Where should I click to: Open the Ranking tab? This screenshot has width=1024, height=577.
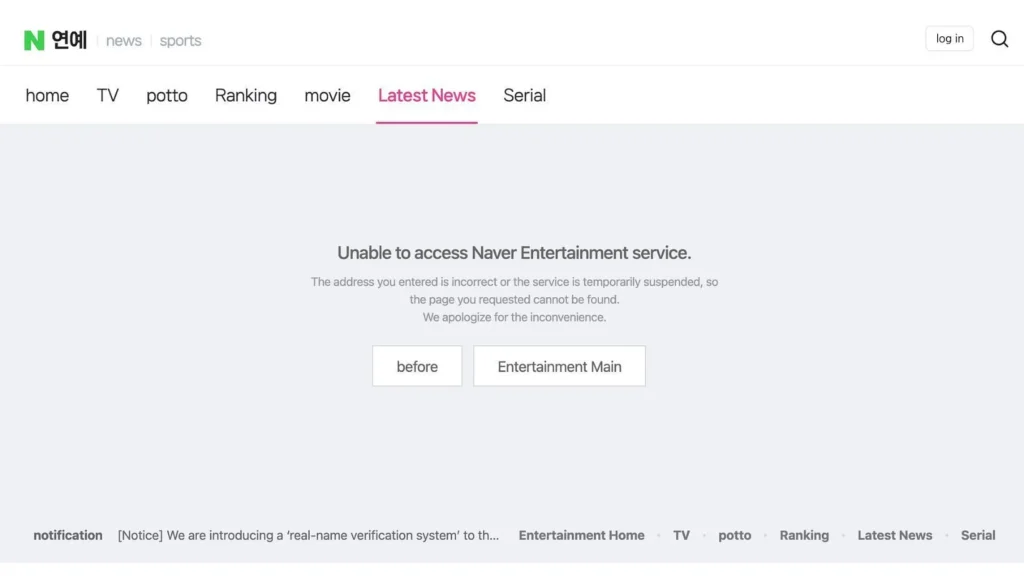tap(246, 95)
